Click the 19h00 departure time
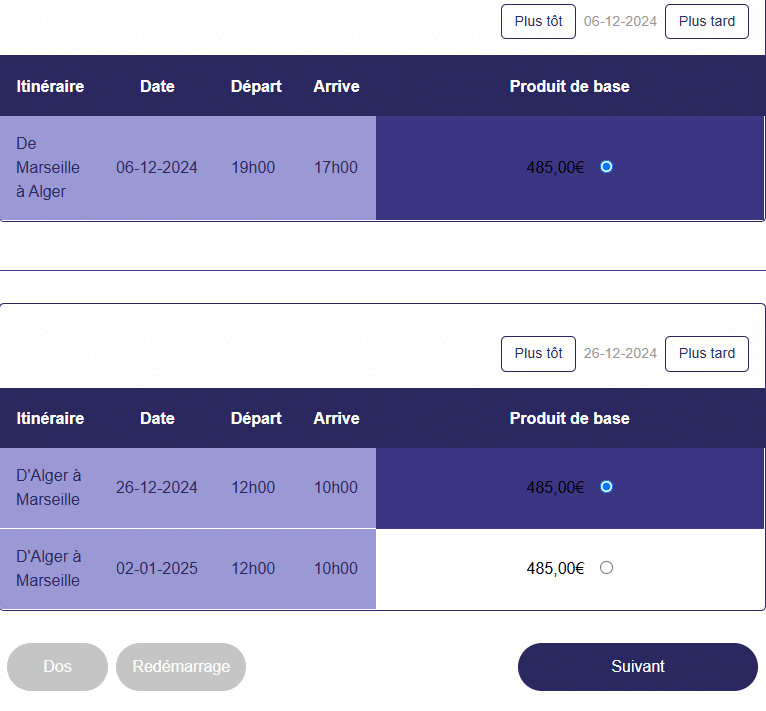This screenshot has width=766, height=711. point(253,168)
